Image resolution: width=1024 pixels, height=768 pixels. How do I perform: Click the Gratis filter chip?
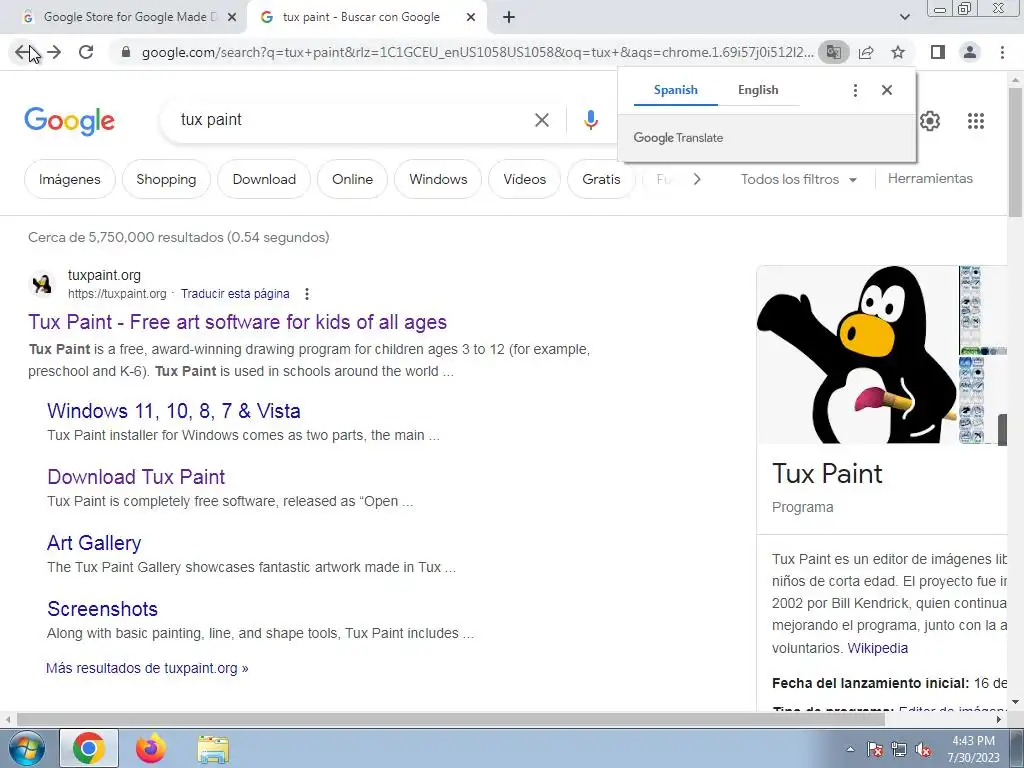pyautogui.click(x=601, y=179)
